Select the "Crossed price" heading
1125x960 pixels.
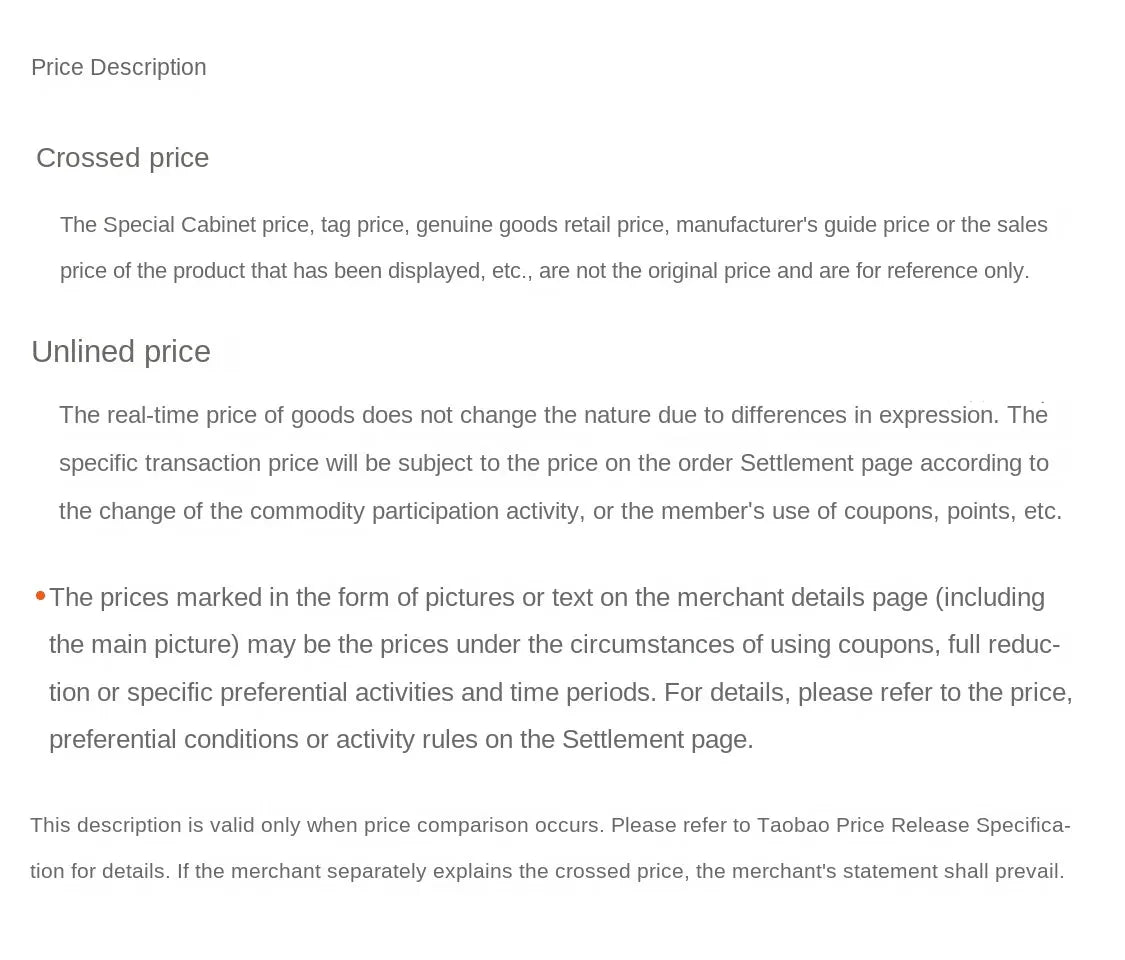(122, 158)
